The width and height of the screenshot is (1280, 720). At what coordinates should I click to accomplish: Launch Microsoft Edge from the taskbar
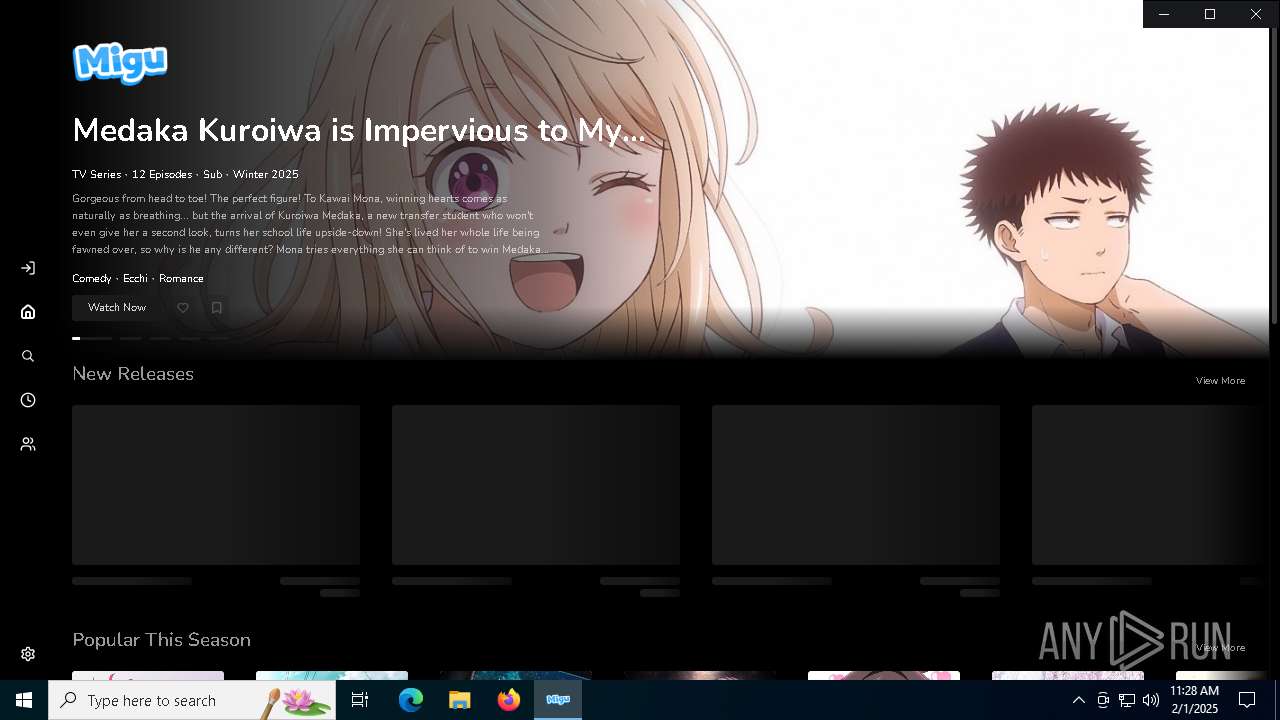(x=411, y=700)
